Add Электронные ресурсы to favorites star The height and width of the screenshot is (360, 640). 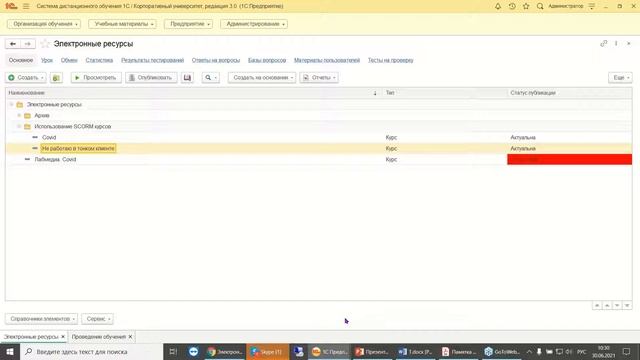click(x=45, y=44)
